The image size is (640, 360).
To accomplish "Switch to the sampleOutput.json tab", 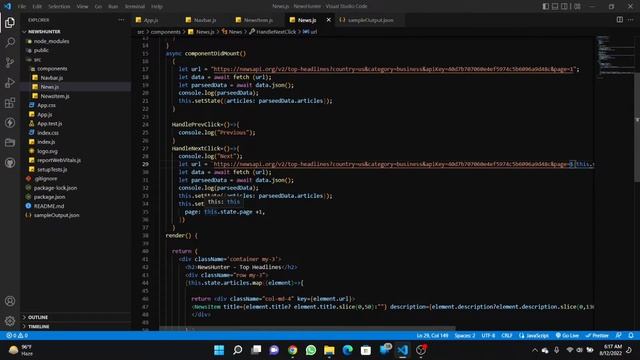I will point(370,20).
